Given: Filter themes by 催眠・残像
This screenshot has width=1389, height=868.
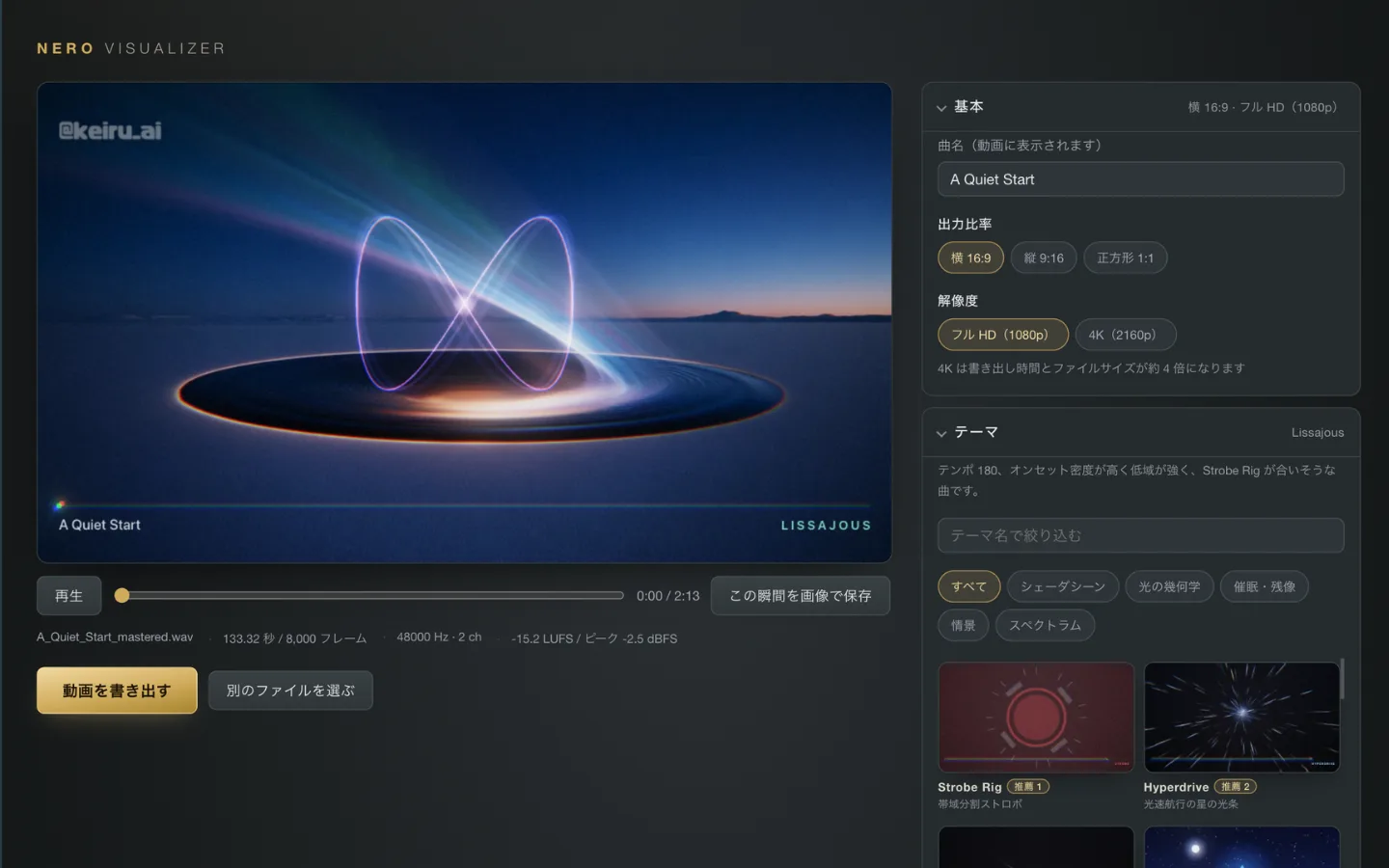Looking at the screenshot, I should tap(1264, 586).
